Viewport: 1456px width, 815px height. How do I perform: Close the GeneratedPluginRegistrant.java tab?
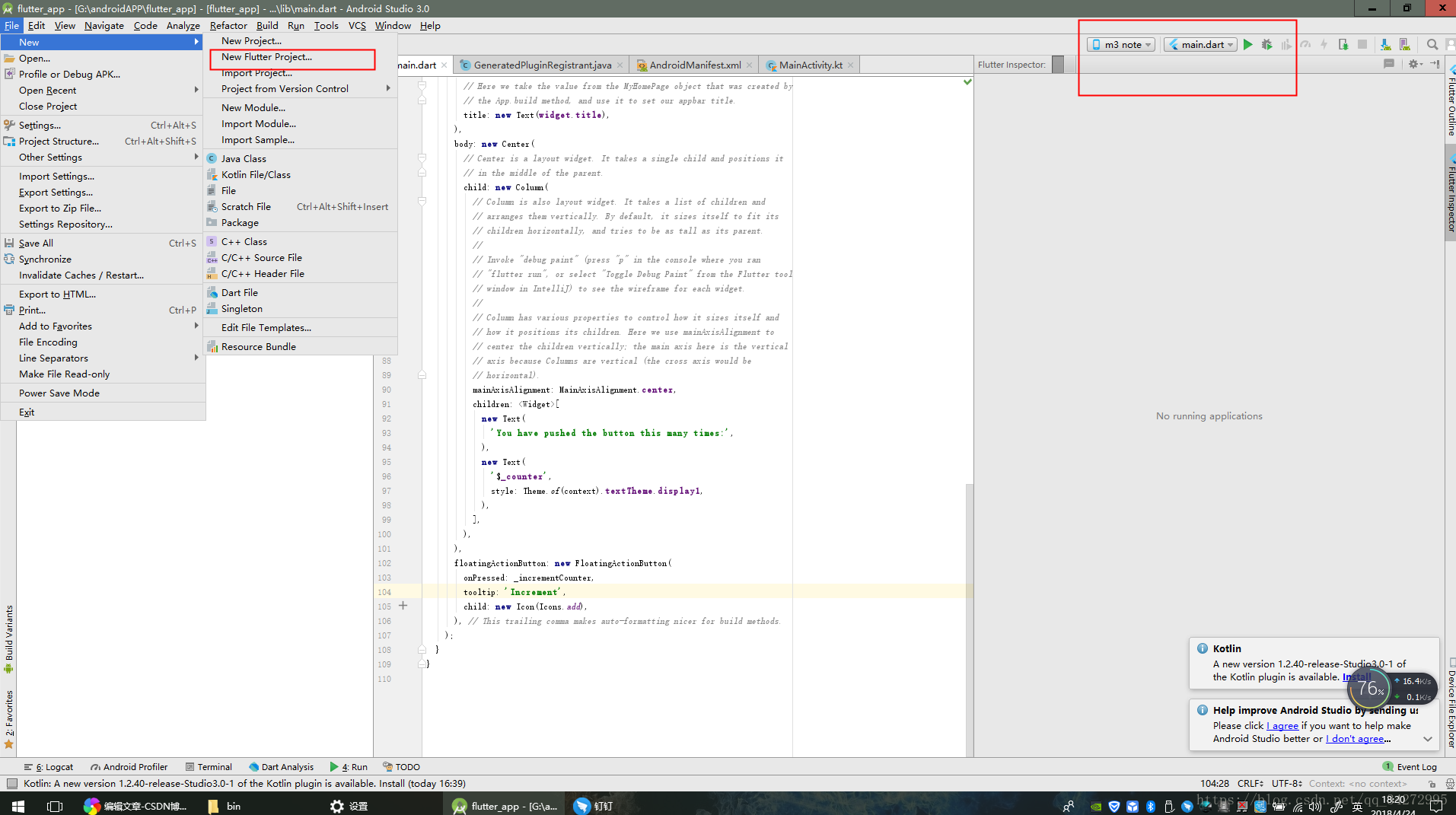point(620,65)
